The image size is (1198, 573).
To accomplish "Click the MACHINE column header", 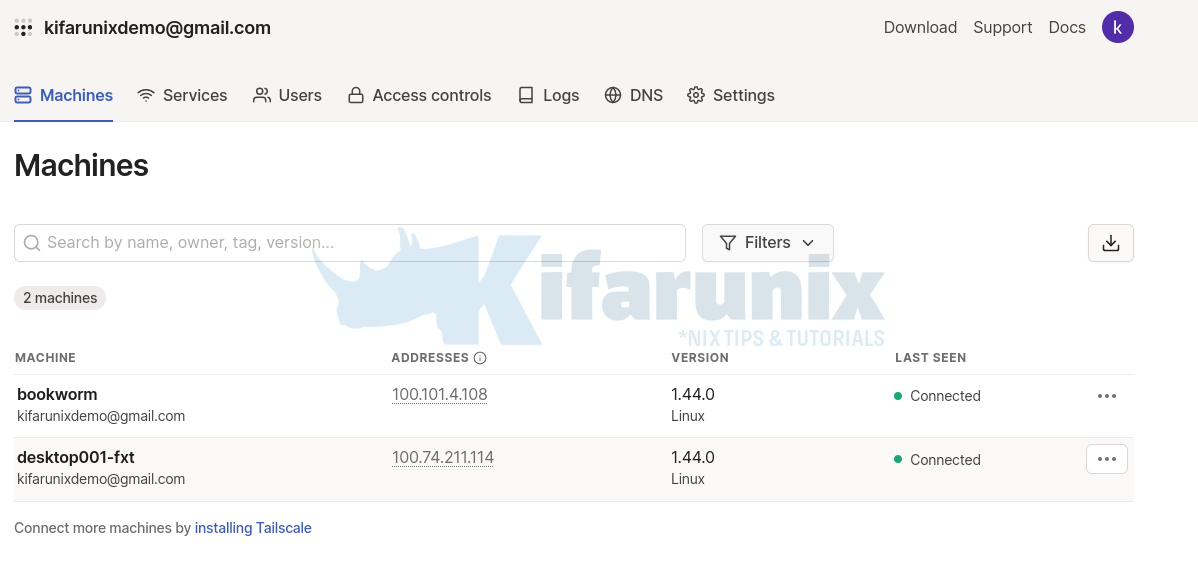I will point(45,358).
